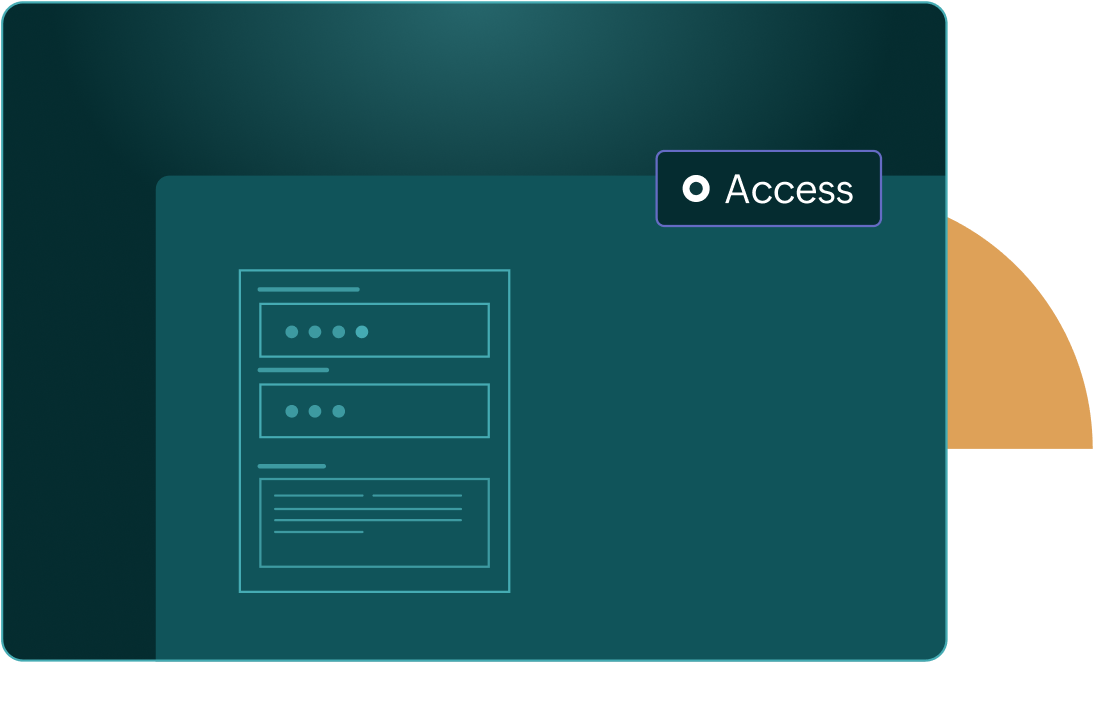Click the Access badge button

point(769,188)
